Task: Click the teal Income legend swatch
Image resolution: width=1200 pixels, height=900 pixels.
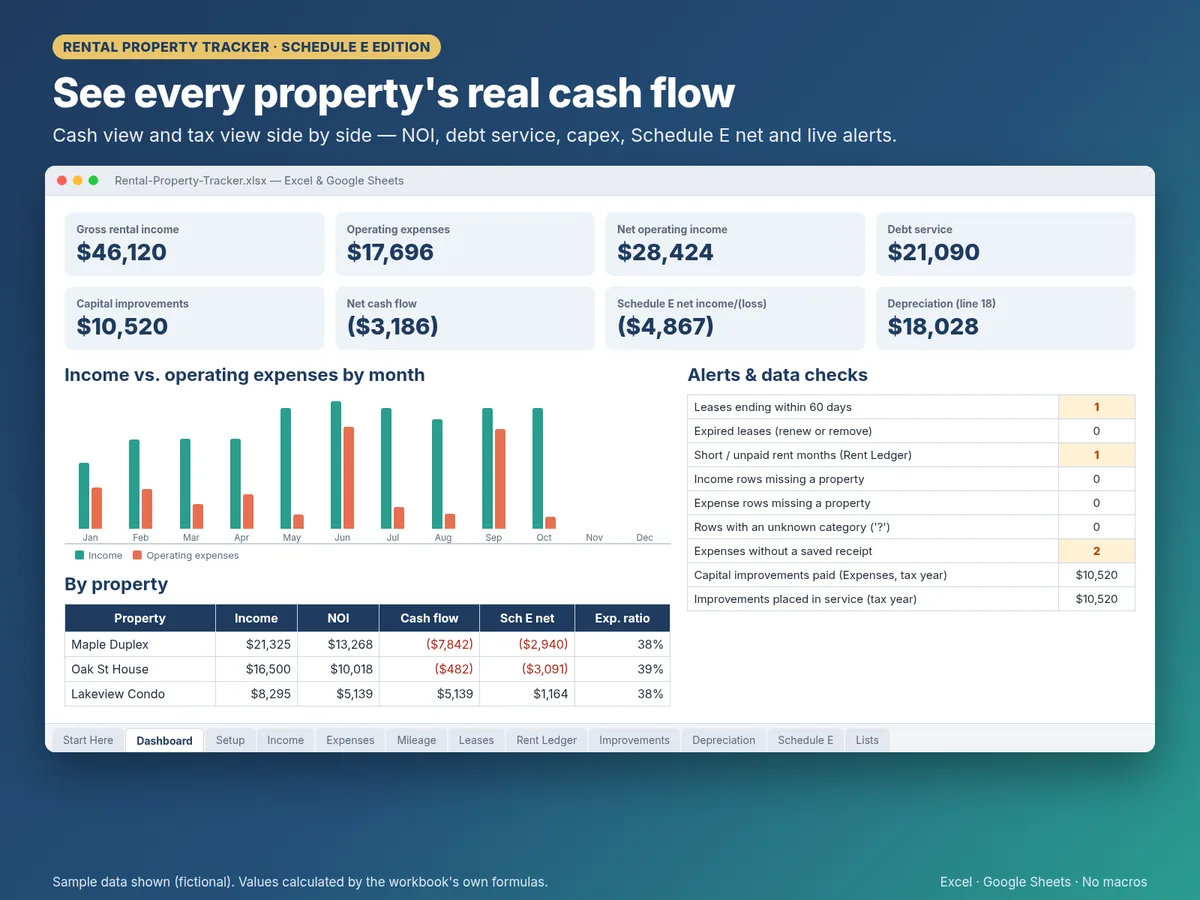Action: tap(79, 555)
